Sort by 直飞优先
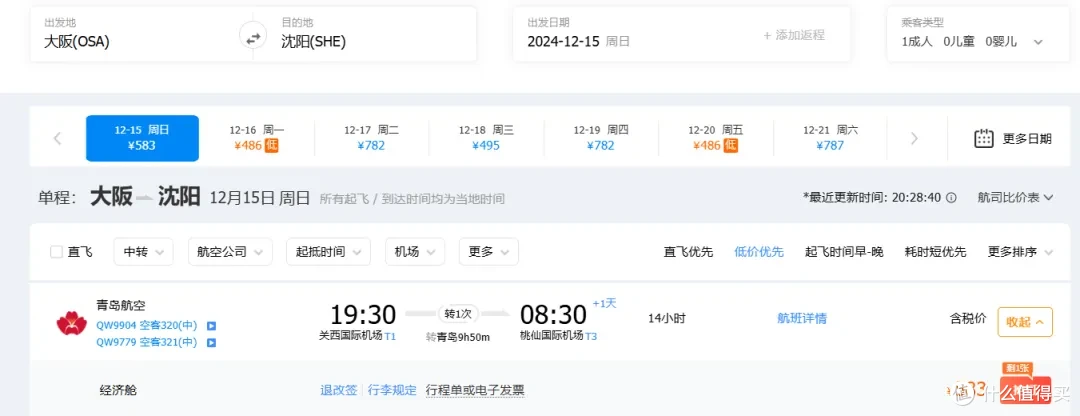 688,252
